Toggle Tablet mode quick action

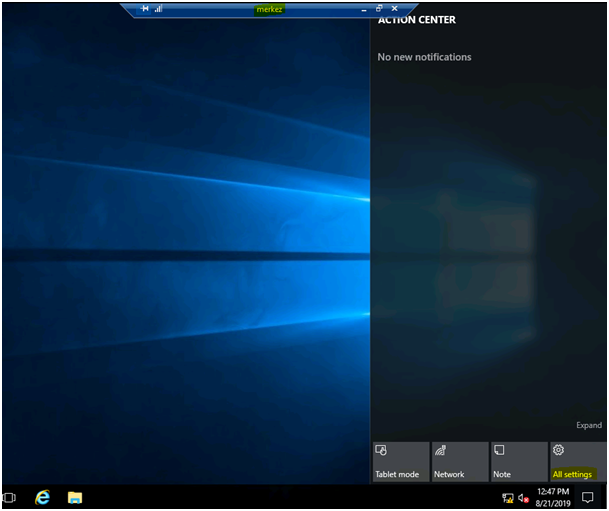[x=401, y=462]
